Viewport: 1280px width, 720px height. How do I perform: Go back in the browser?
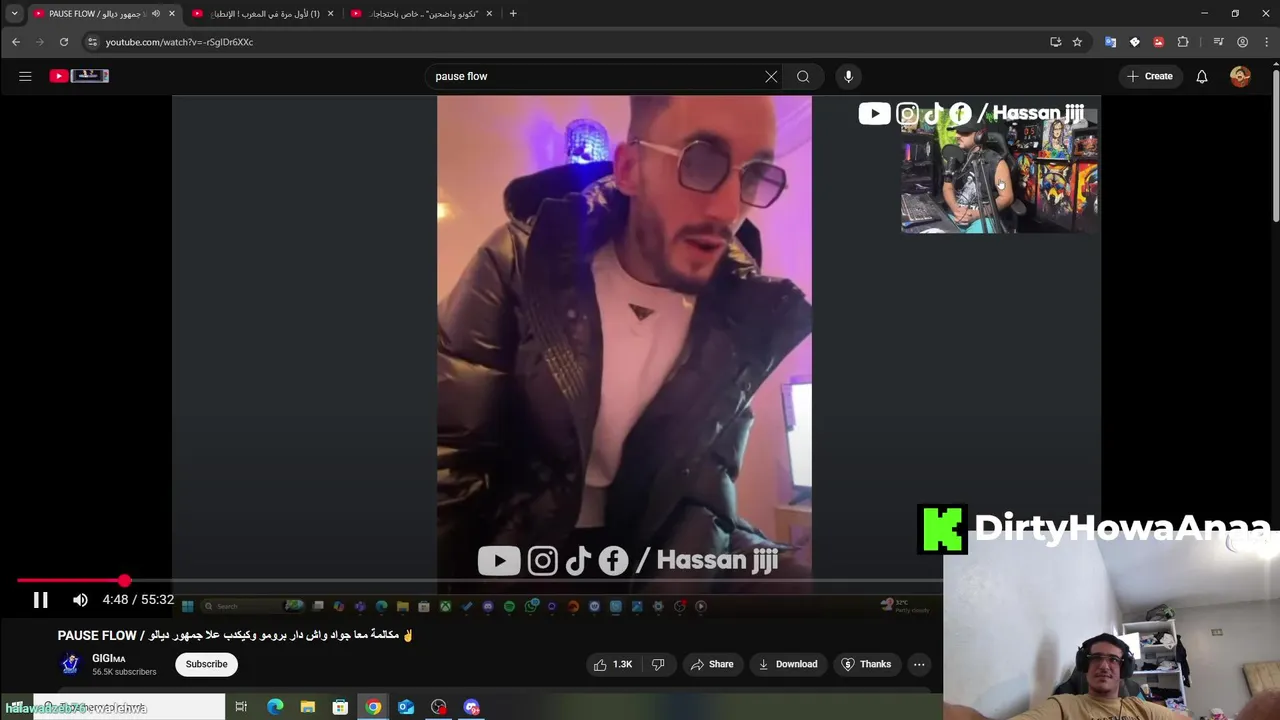click(16, 42)
